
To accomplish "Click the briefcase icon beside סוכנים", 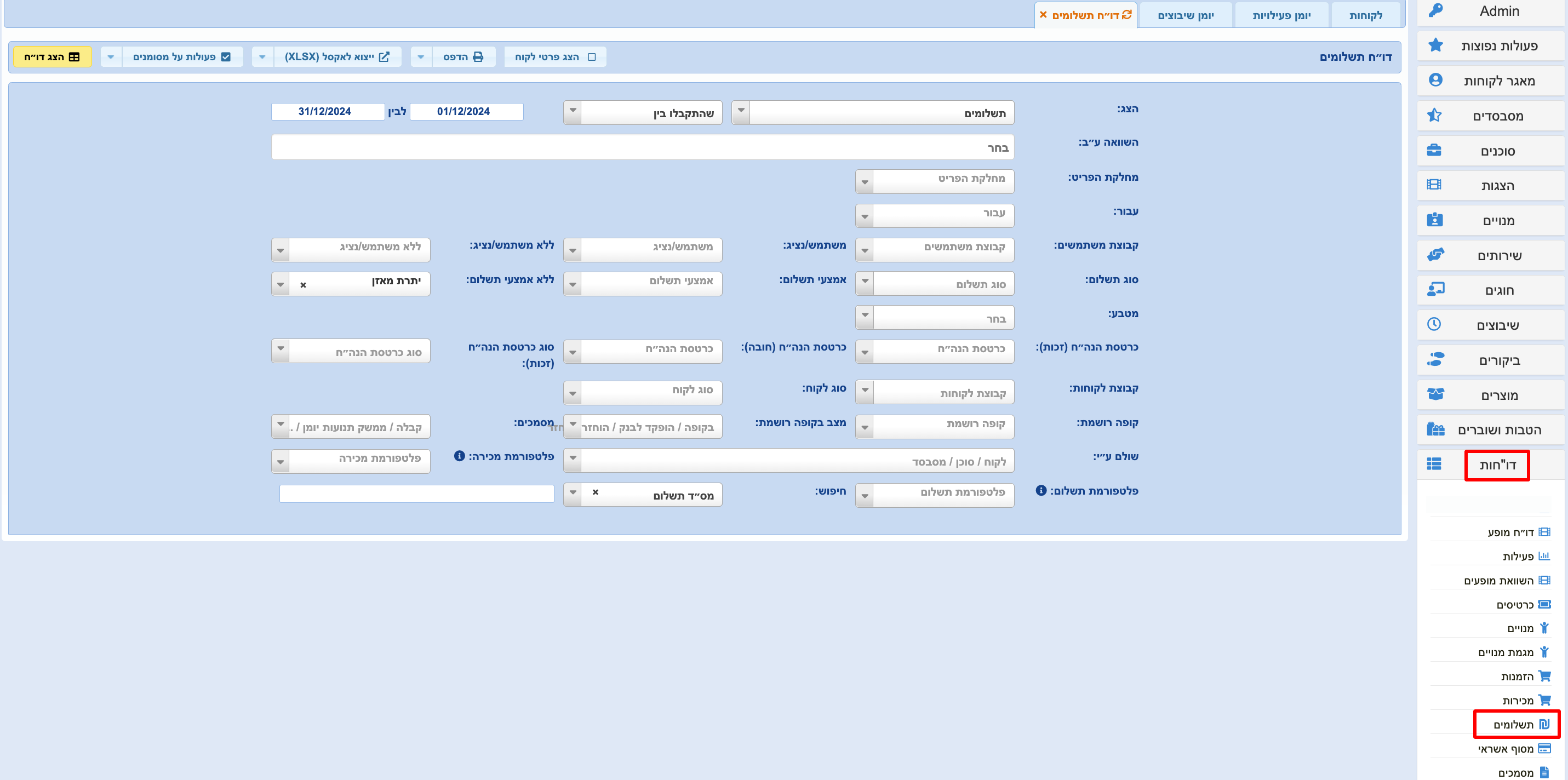I will 1435,150.
